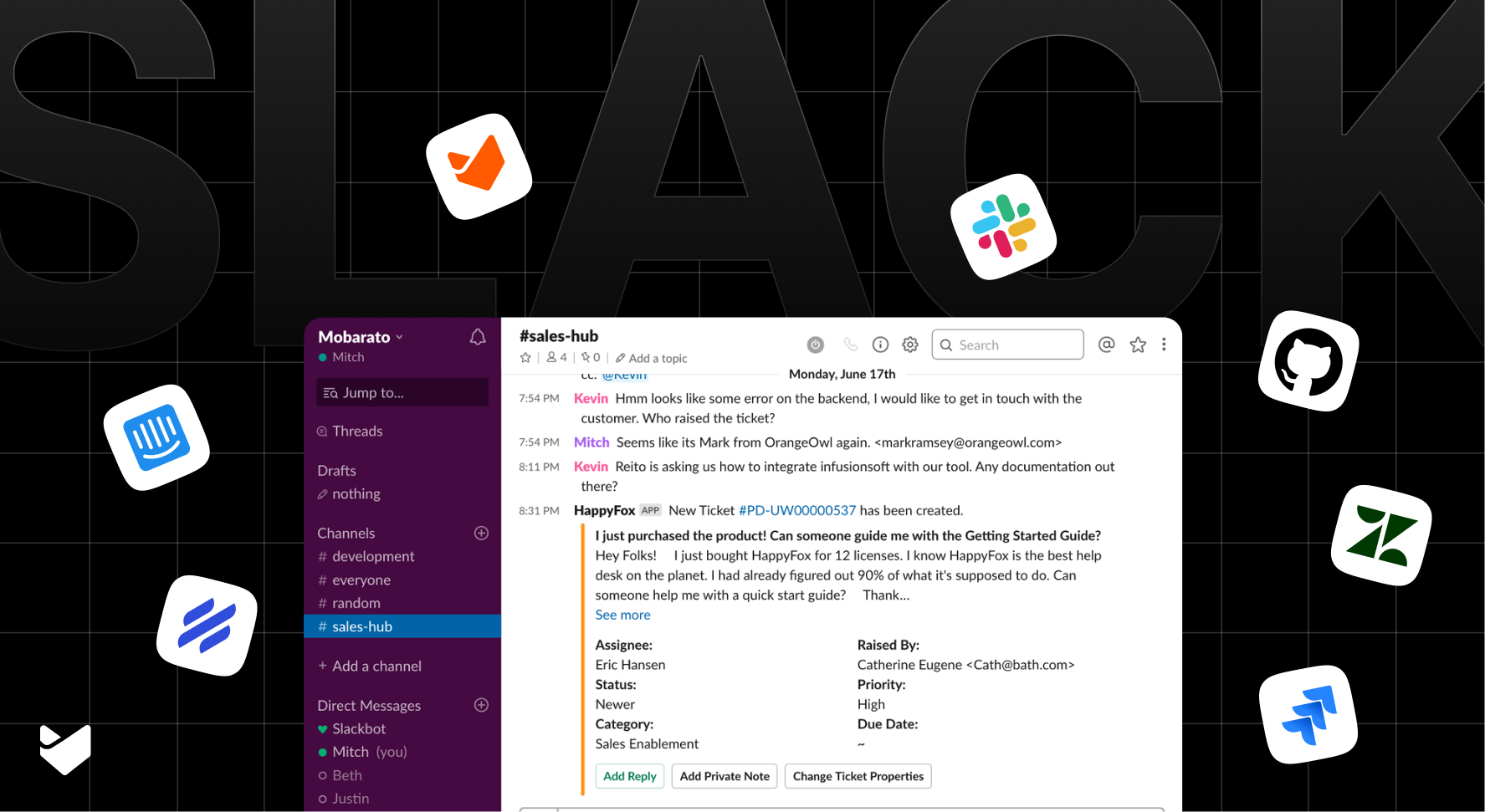Open channel settings with the gear icon
Screen dimensions: 1485x812
[x=909, y=344]
